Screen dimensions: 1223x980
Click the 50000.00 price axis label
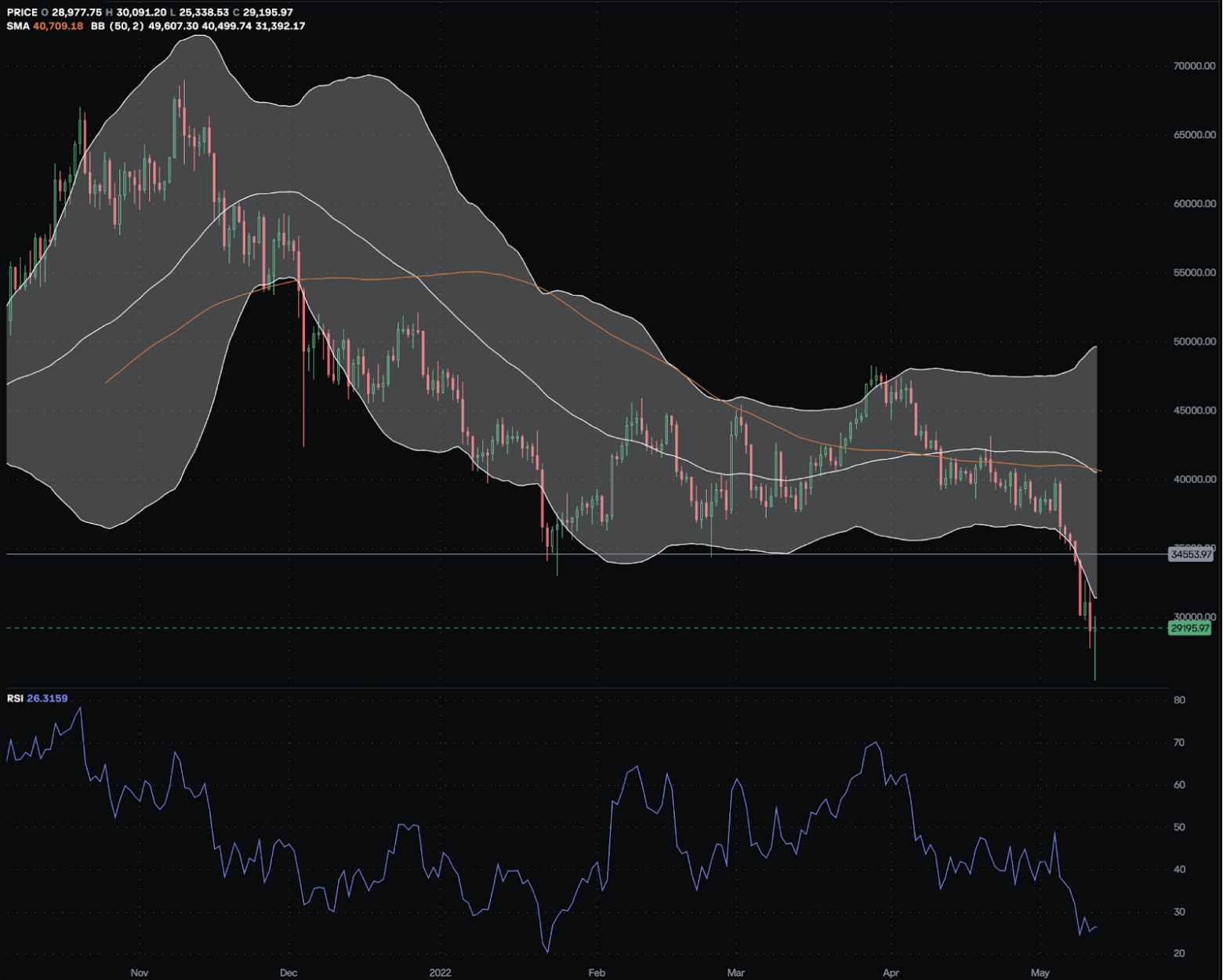pyautogui.click(x=1194, y=342)
